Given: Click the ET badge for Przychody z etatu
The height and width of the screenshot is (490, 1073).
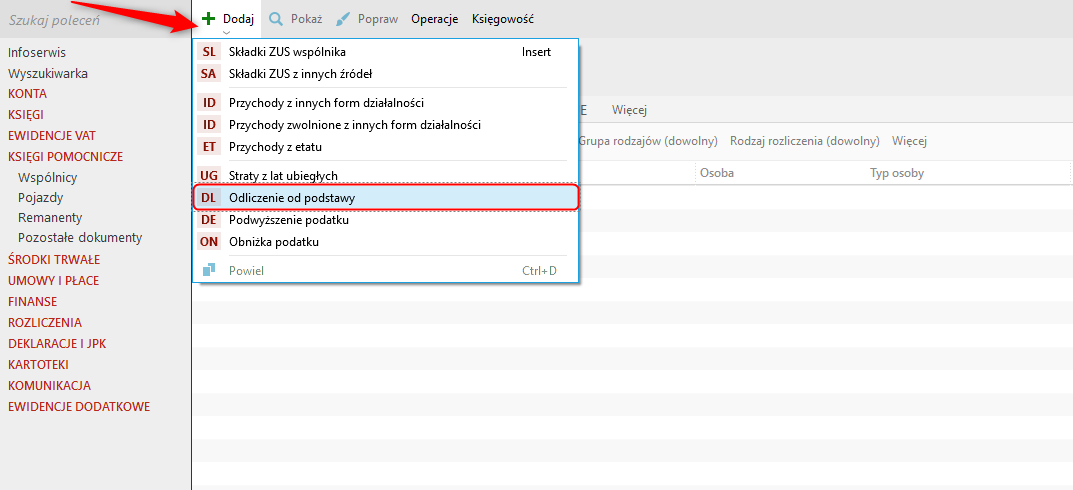Looking at the screenshot, I should (x=209, y=146).
